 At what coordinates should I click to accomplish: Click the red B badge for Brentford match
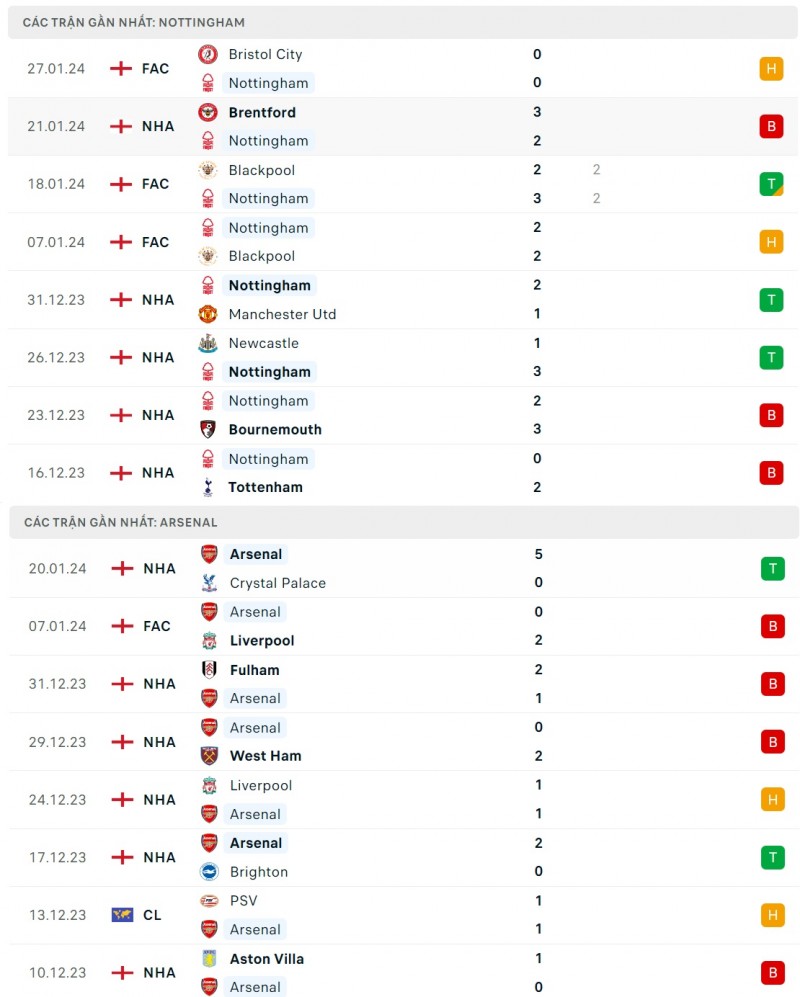click(x=771, y=127)
